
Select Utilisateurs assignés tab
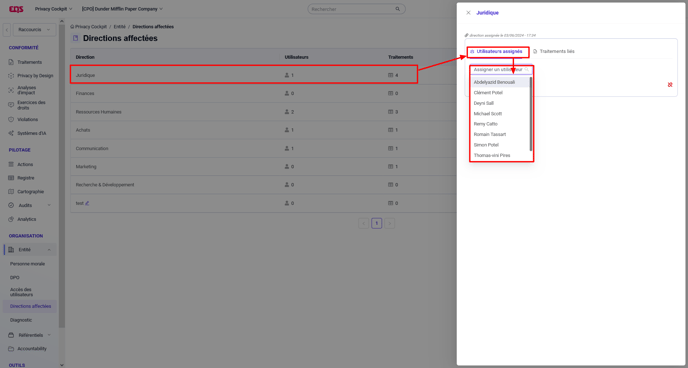496,51
